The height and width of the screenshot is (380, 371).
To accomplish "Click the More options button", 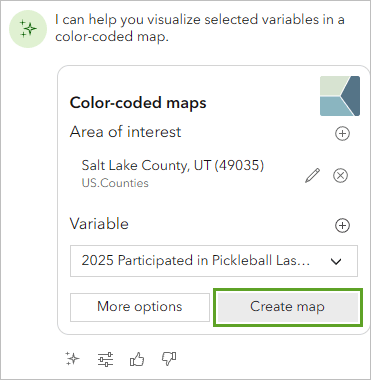I will pos(140,307).
